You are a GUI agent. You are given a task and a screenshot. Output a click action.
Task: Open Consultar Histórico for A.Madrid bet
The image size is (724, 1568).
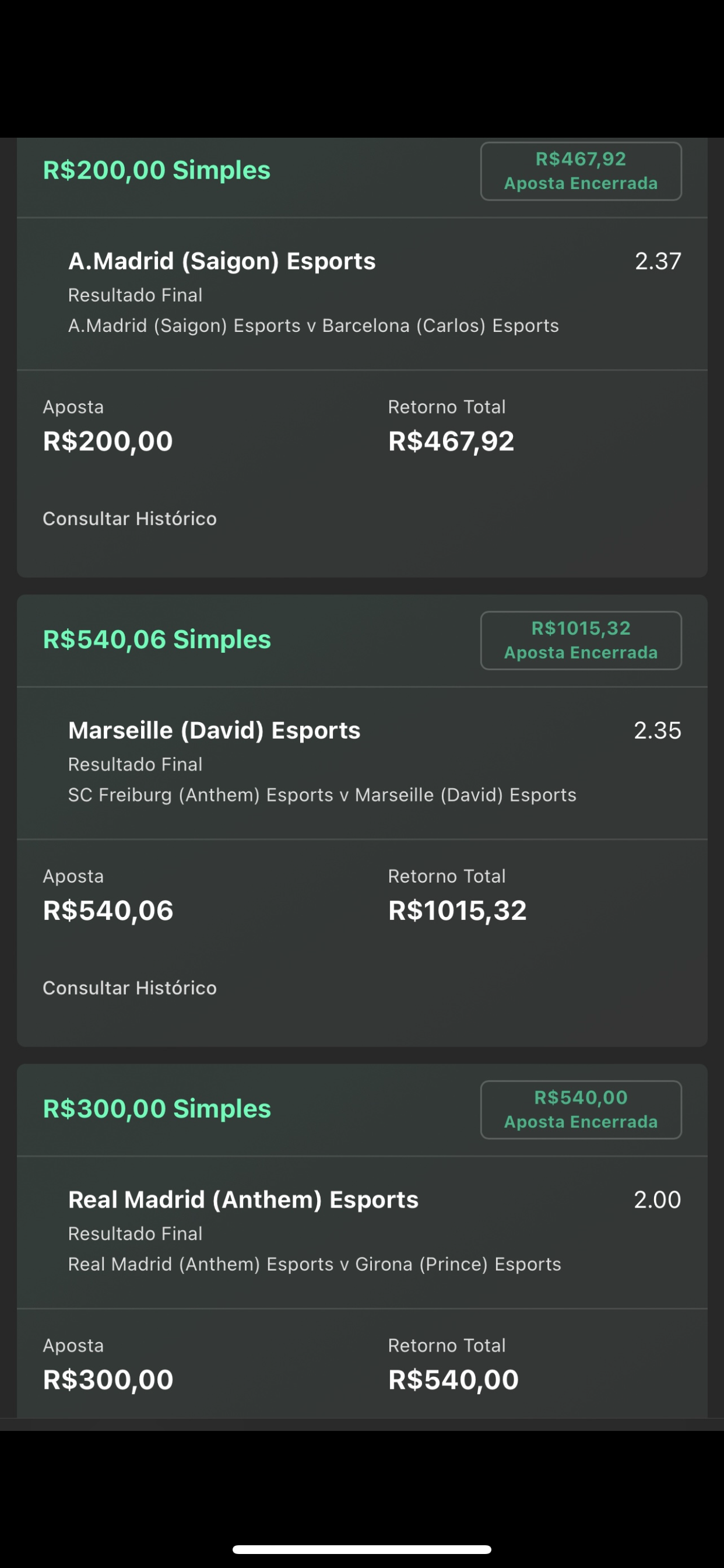click(129, 519)
